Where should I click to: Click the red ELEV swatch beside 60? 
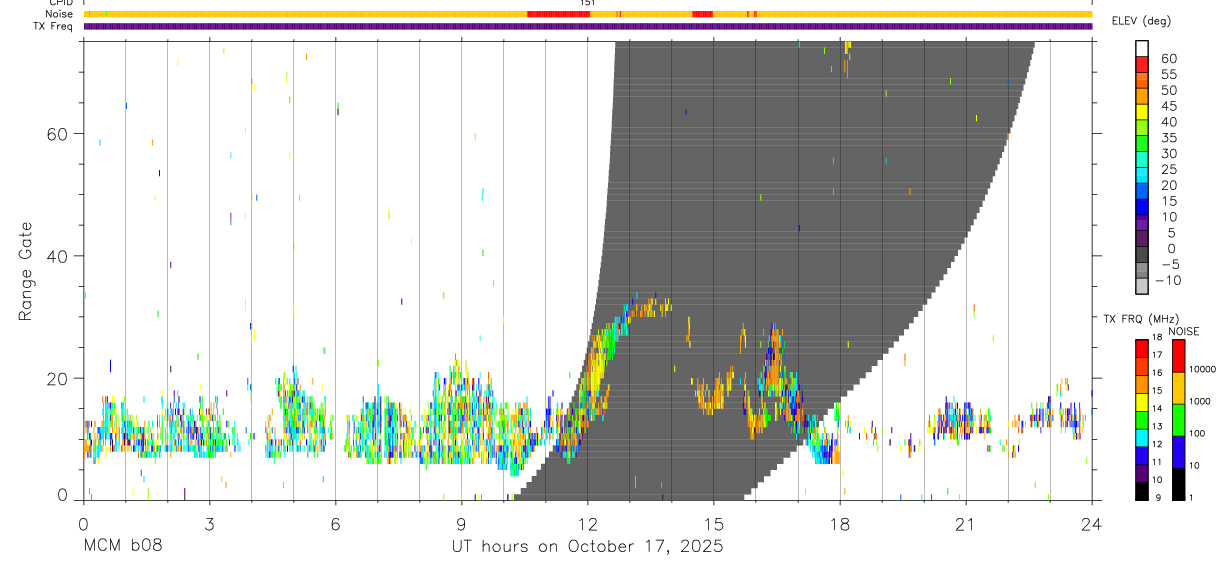1141,64
